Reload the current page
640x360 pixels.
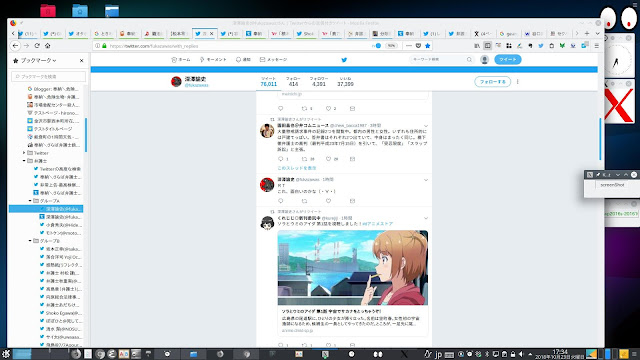(x=37, y=46)
